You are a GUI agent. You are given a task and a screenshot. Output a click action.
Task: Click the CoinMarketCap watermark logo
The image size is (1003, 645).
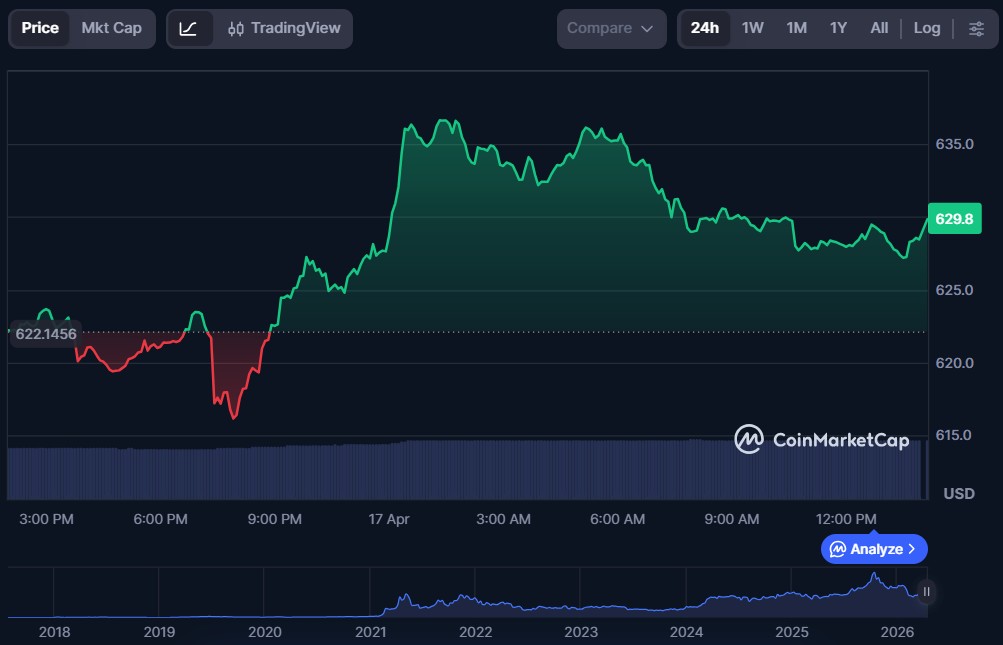pyautogui.click(x=823, y=439)
